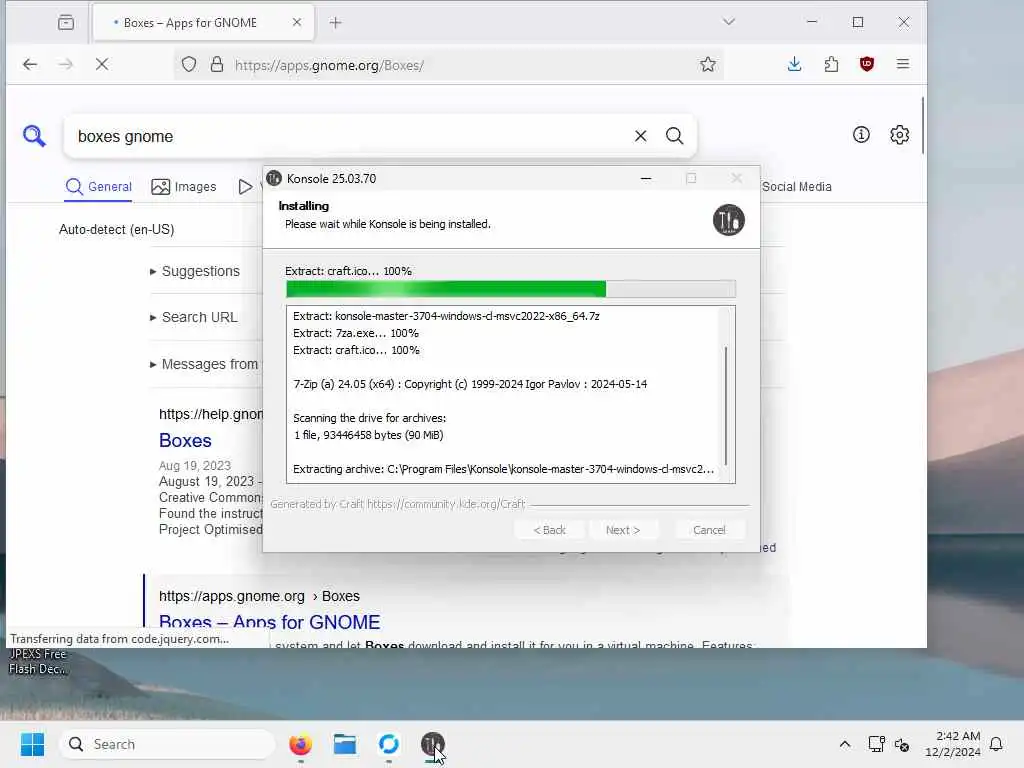Open JPEXS Free Flash Decompiler desktop shortcut
The width and height of the screenshot is (1024, 768).
(37, 662)
